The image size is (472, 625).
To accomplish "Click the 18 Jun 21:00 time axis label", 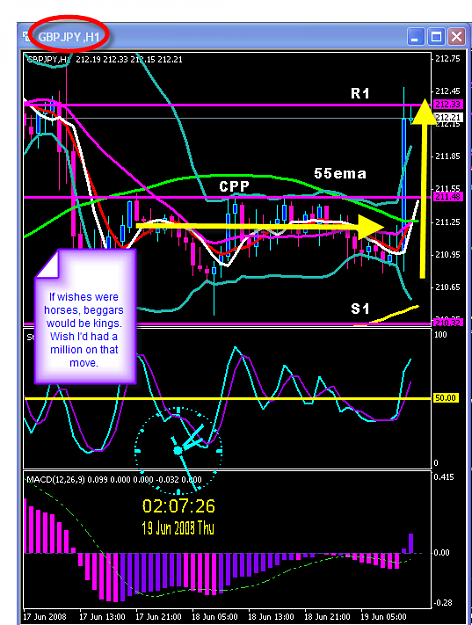I will tap(327, 617).
